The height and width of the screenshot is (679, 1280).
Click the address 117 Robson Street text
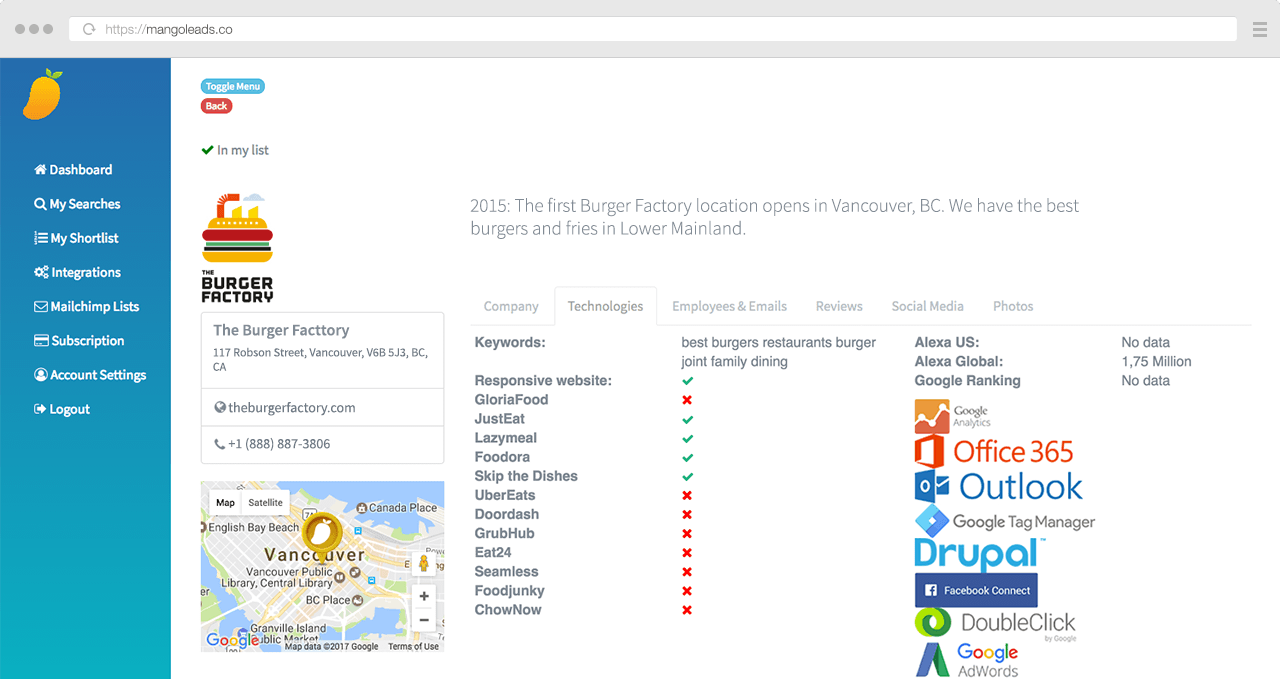pos(320,360)
